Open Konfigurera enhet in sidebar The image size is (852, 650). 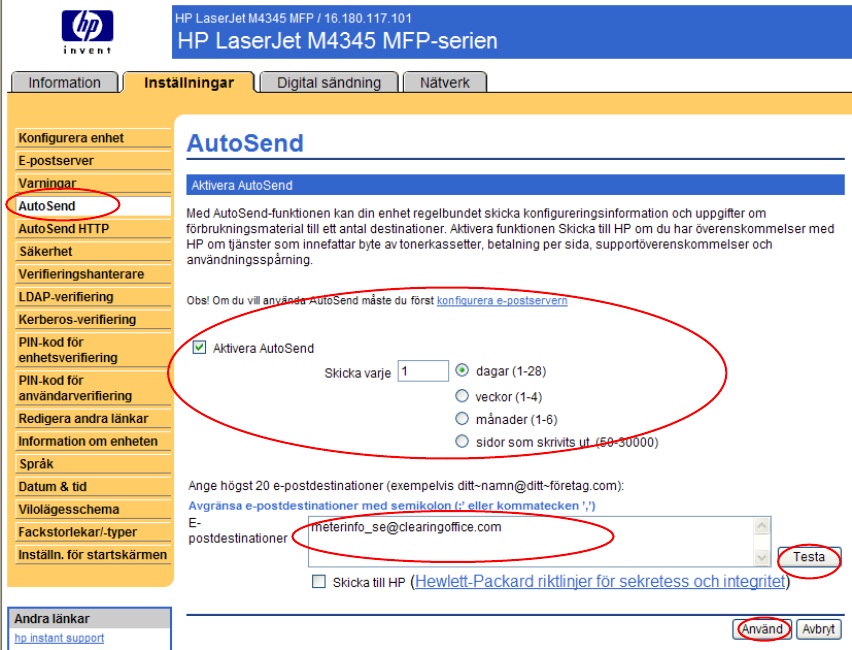(93, 138)
